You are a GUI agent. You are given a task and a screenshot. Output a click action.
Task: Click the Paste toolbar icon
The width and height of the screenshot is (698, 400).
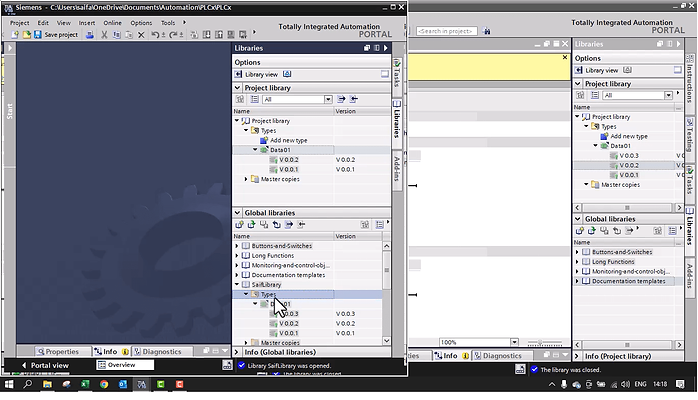(x=129, y=35)
